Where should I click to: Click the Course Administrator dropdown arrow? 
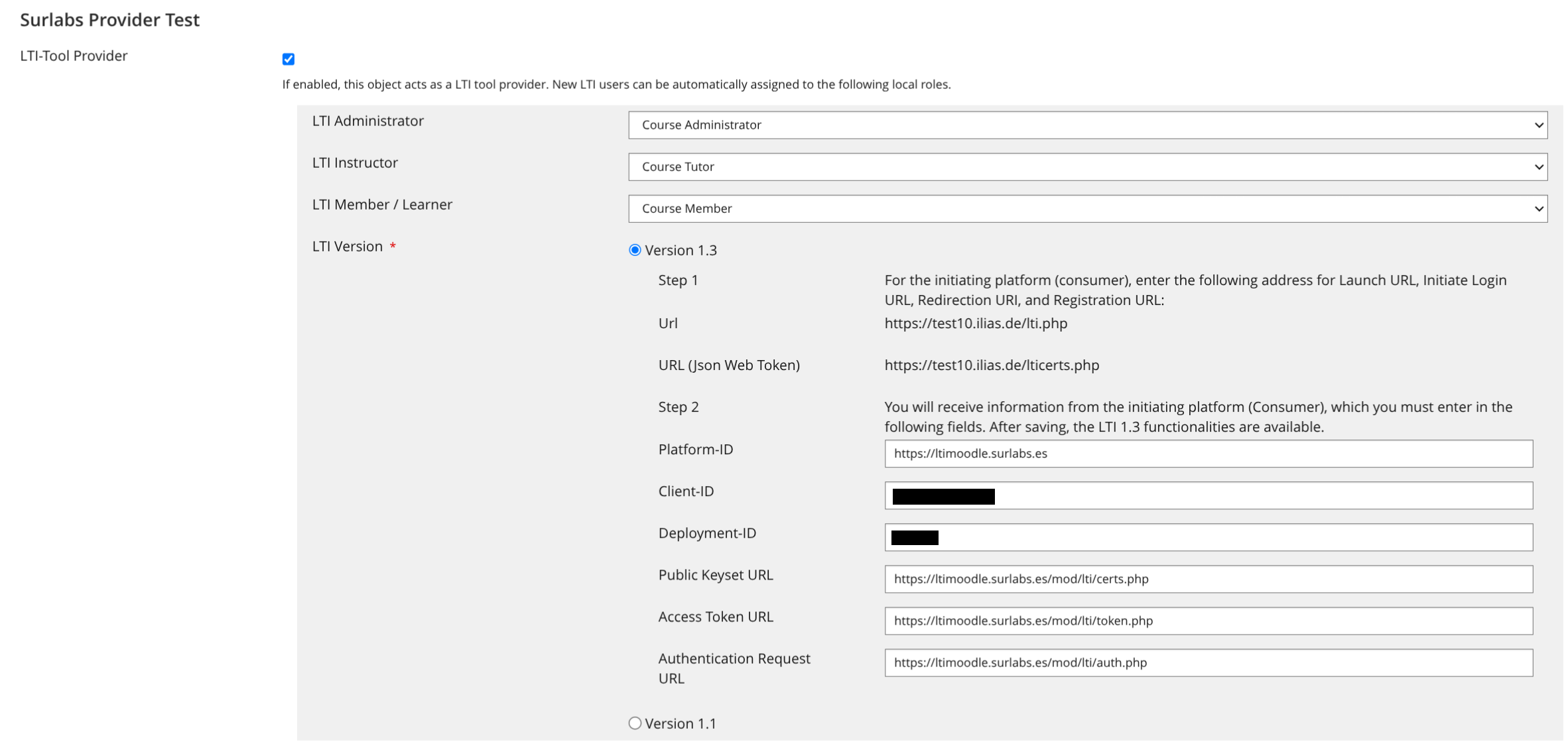pos(1539,125)
